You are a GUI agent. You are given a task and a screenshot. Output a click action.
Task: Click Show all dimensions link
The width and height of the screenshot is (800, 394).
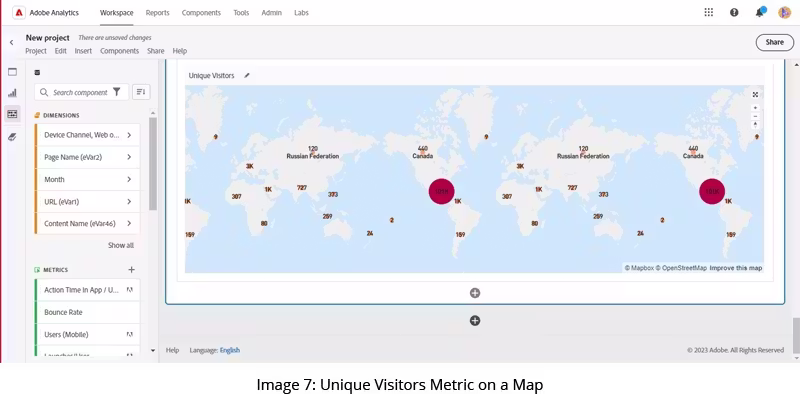121,245
